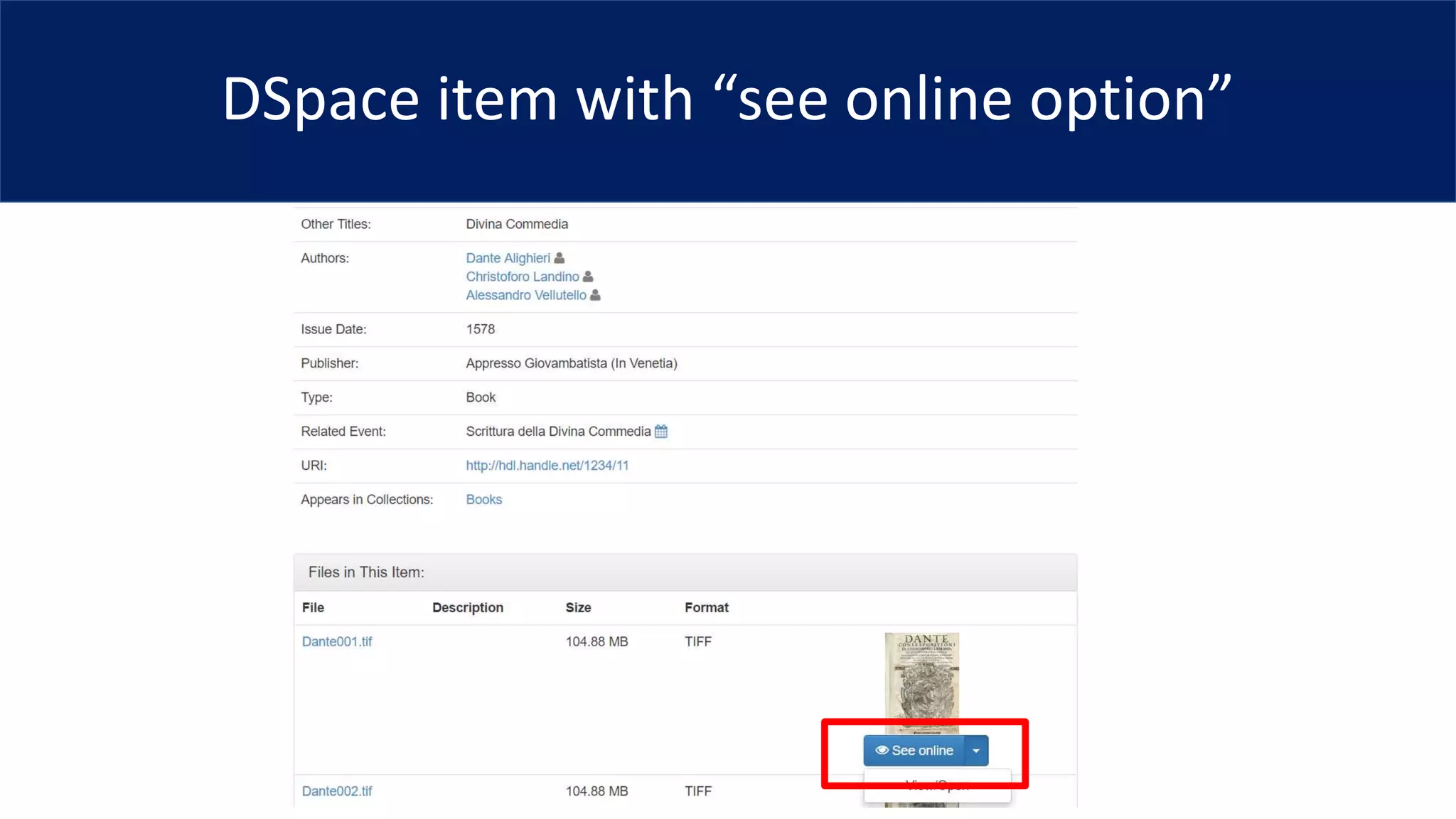Image resolution: width=1456 pixels, height=819 pixels.
Task: Select the Divina Commedia other title value
Action: click(517, 224)
